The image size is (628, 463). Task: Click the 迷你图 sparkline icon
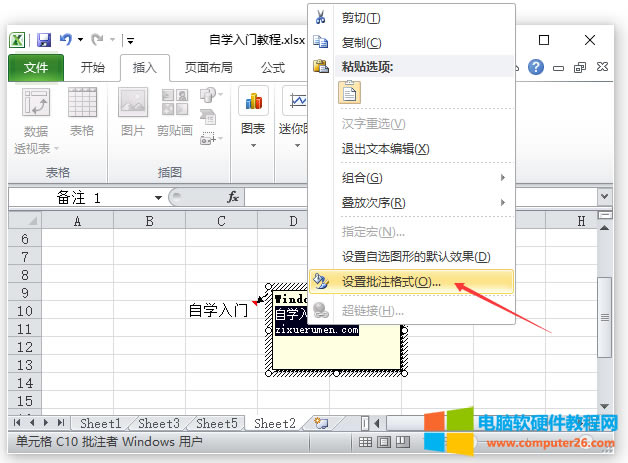pyautogui.click(x=295, y=100)
